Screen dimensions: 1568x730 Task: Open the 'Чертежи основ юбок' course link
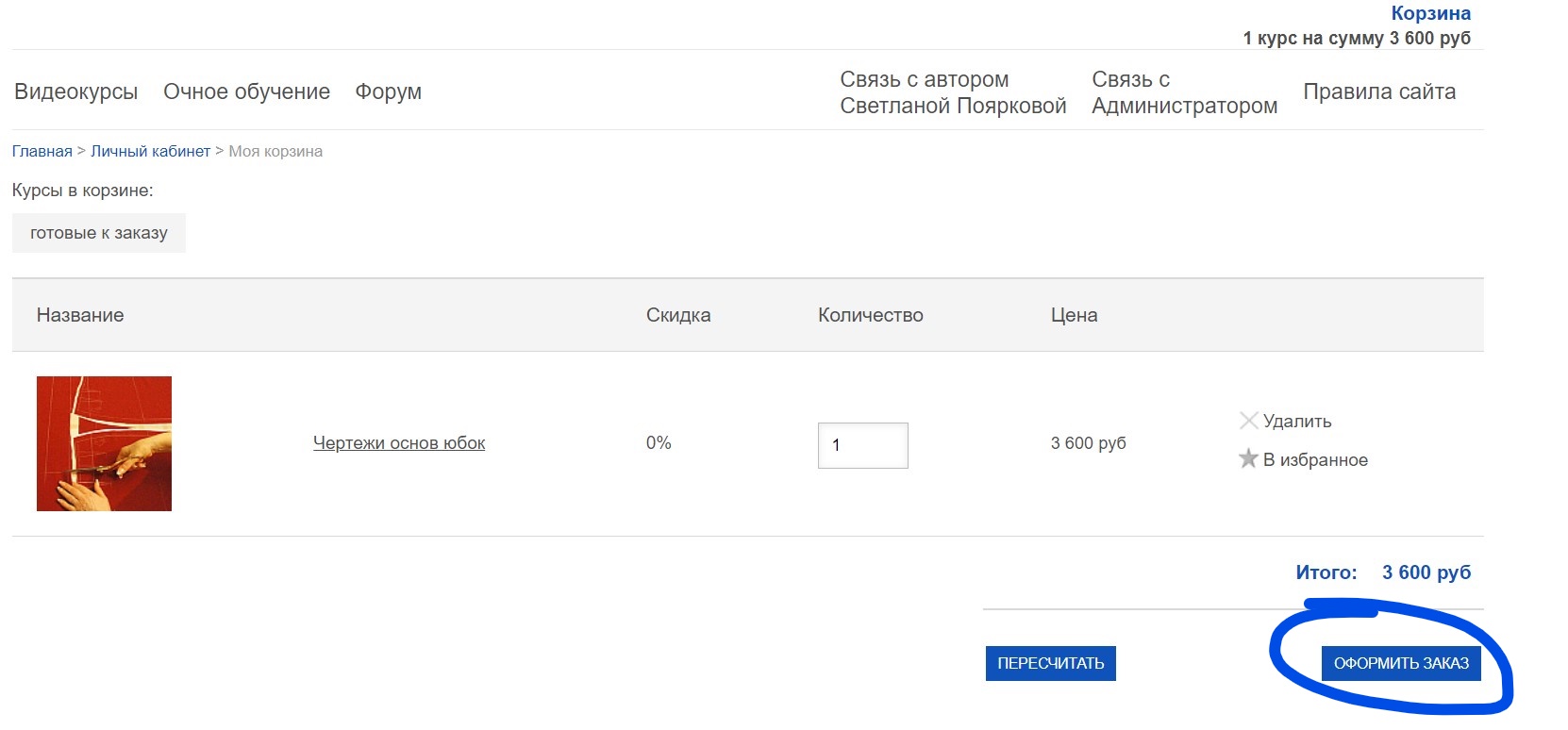point(398,443)
